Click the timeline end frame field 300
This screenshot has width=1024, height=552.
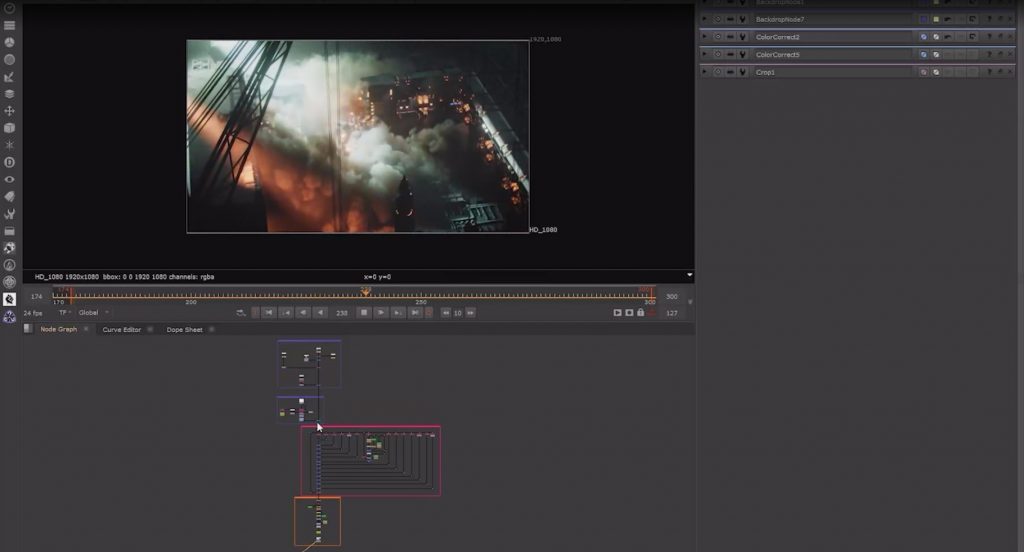pos(671,297)
